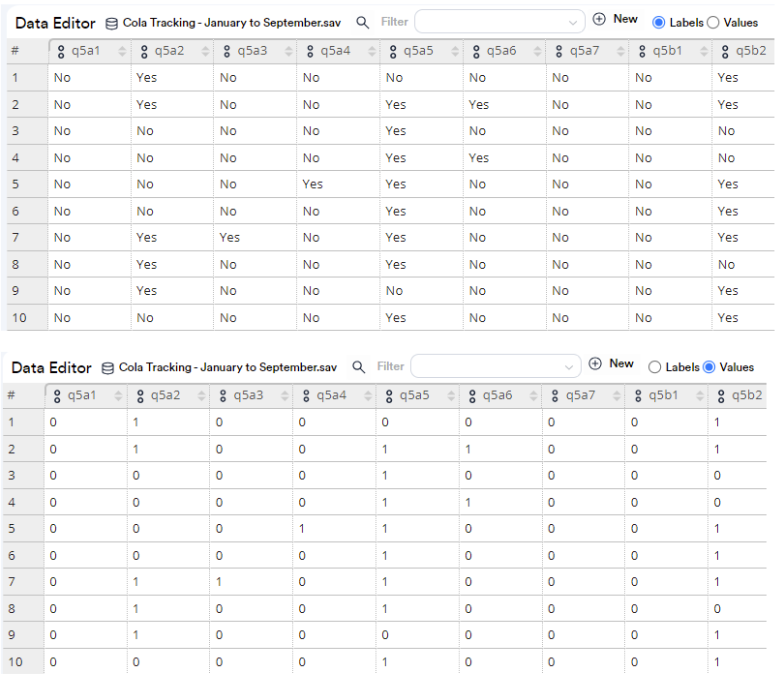
Task: Click the No cell in row 8 under q5b2
Action: [x=727, y=265]
